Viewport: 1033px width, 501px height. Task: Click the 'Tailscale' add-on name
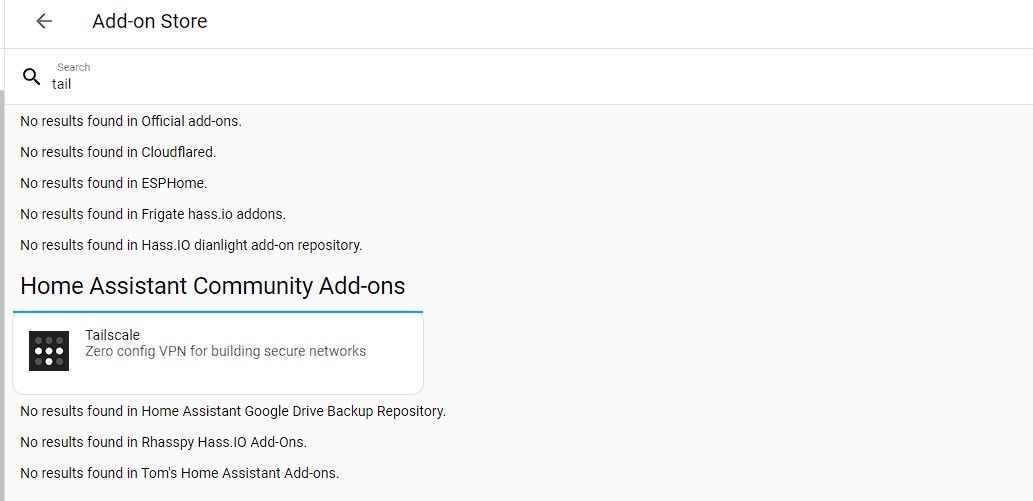click(113, 335)
